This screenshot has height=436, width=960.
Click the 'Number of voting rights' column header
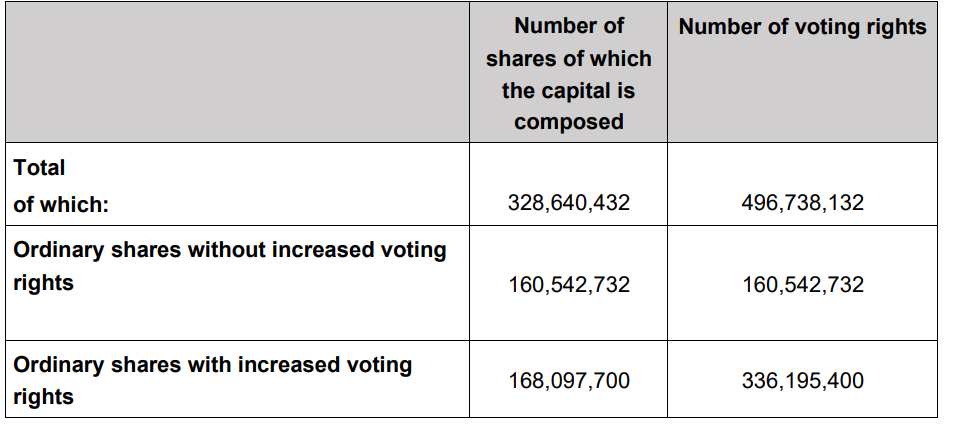point(802,27)
